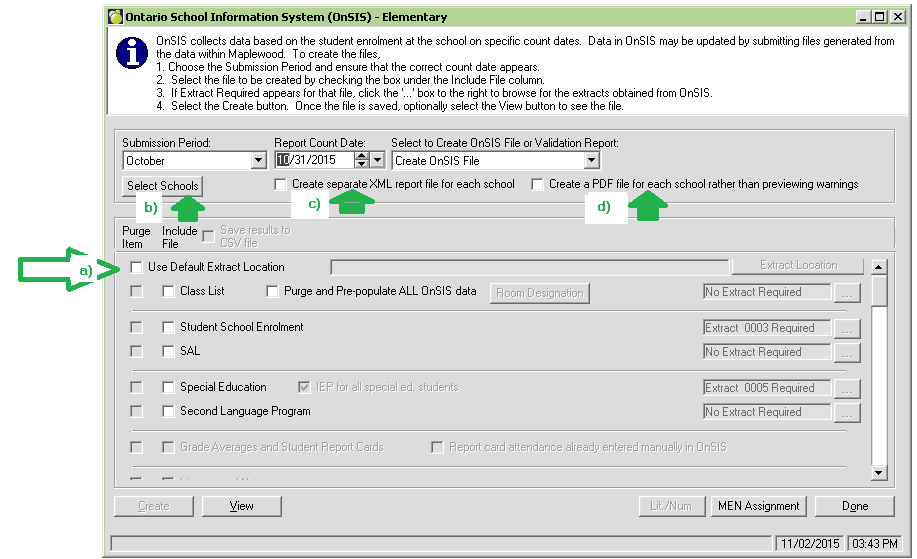Click the Select Schools button
The height and width of the screenshot is (559, 917).
[x=163, y=186]
